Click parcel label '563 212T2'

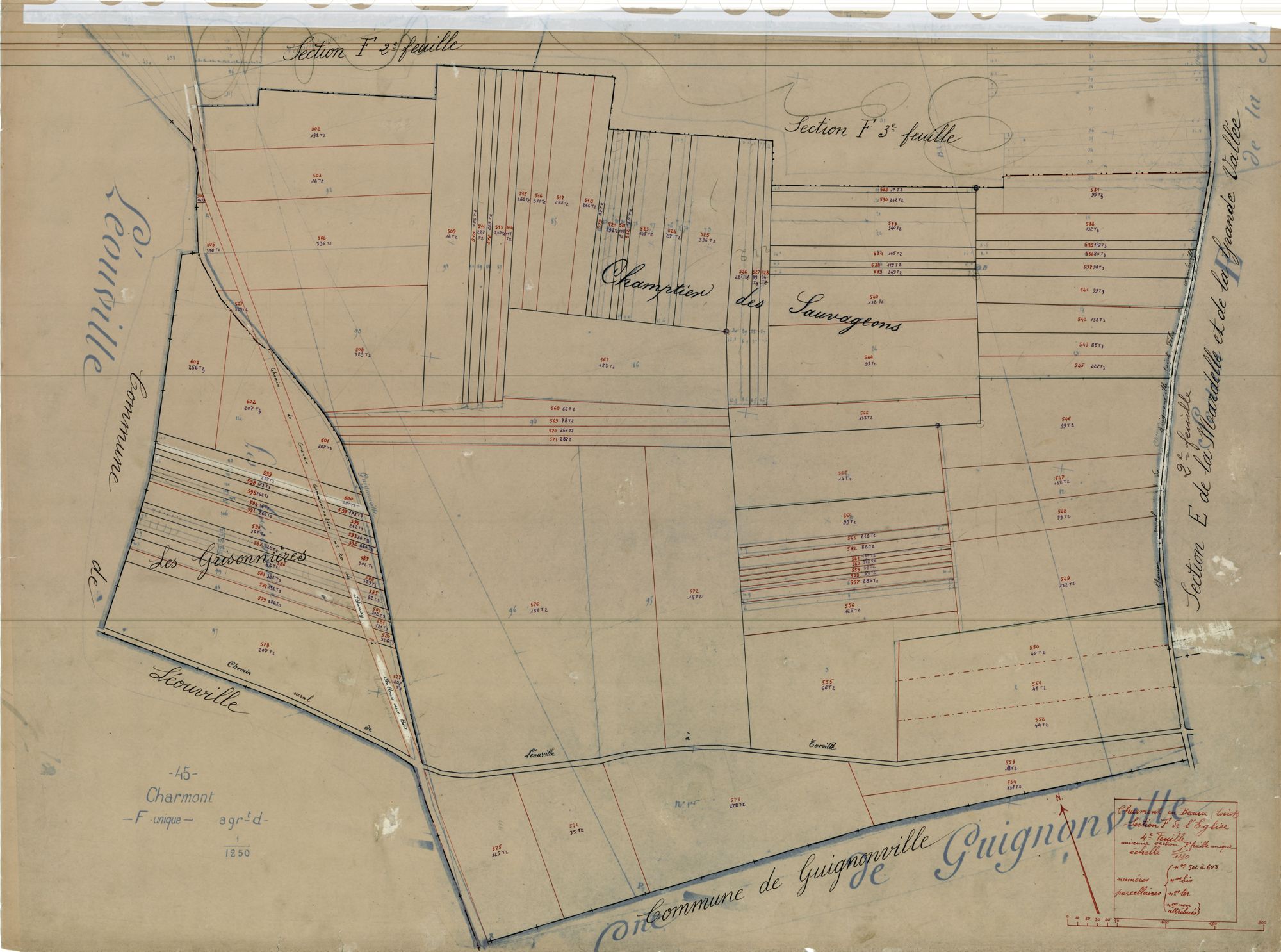(x=861, y=536)
